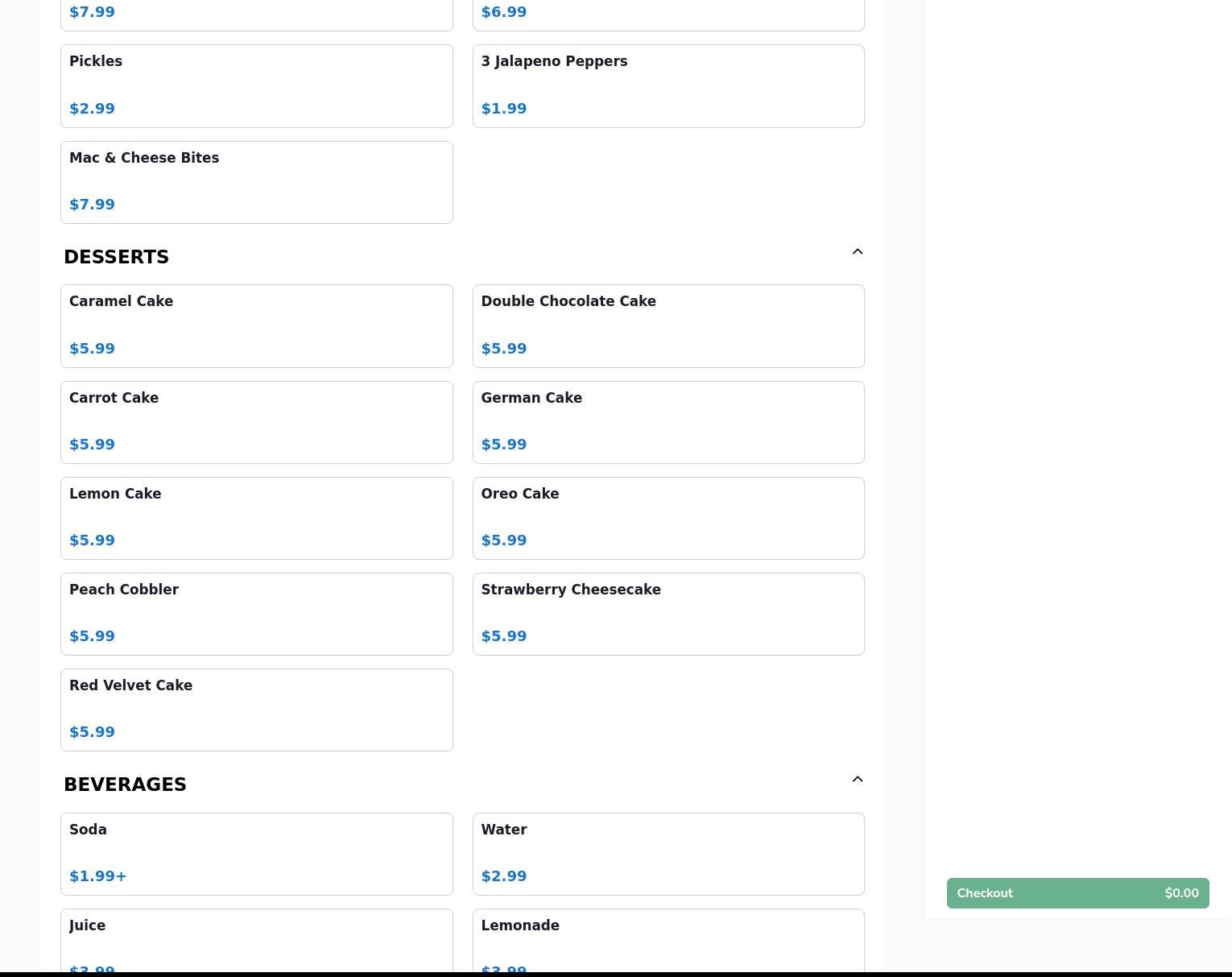1232x977 pixels.
Task: Open the German Cake item
Action: coord(668,422)
